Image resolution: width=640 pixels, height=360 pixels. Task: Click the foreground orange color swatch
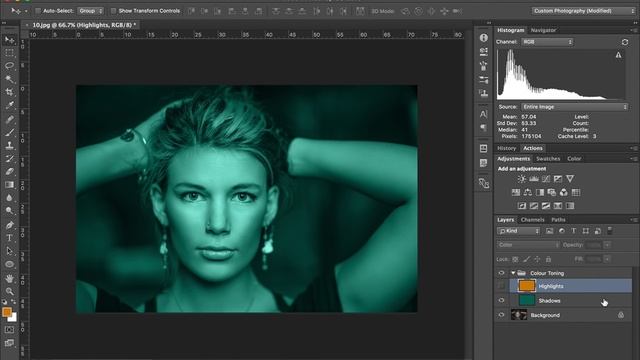(6, 312)
